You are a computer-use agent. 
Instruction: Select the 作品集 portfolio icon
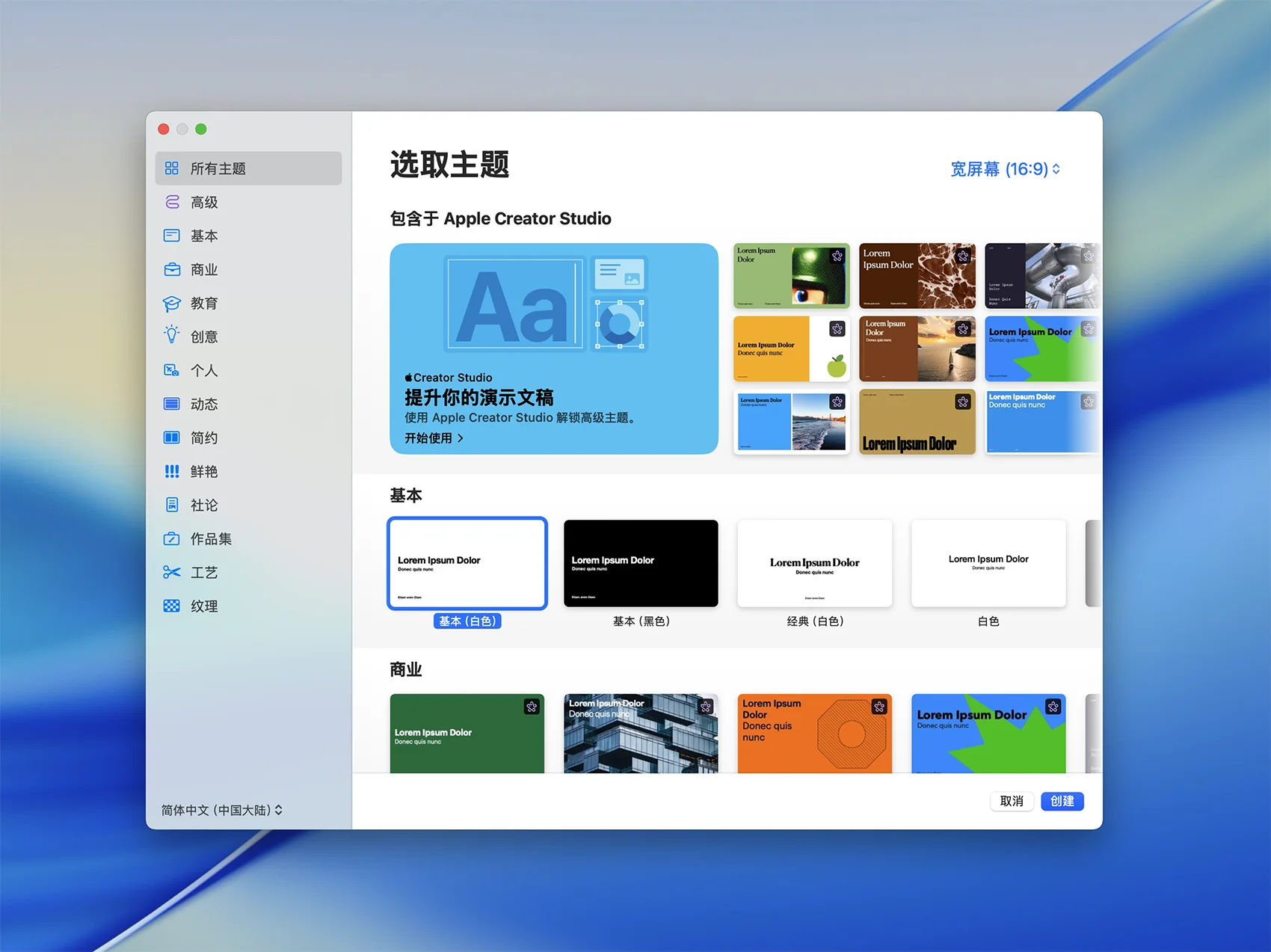tap(172, 538)
